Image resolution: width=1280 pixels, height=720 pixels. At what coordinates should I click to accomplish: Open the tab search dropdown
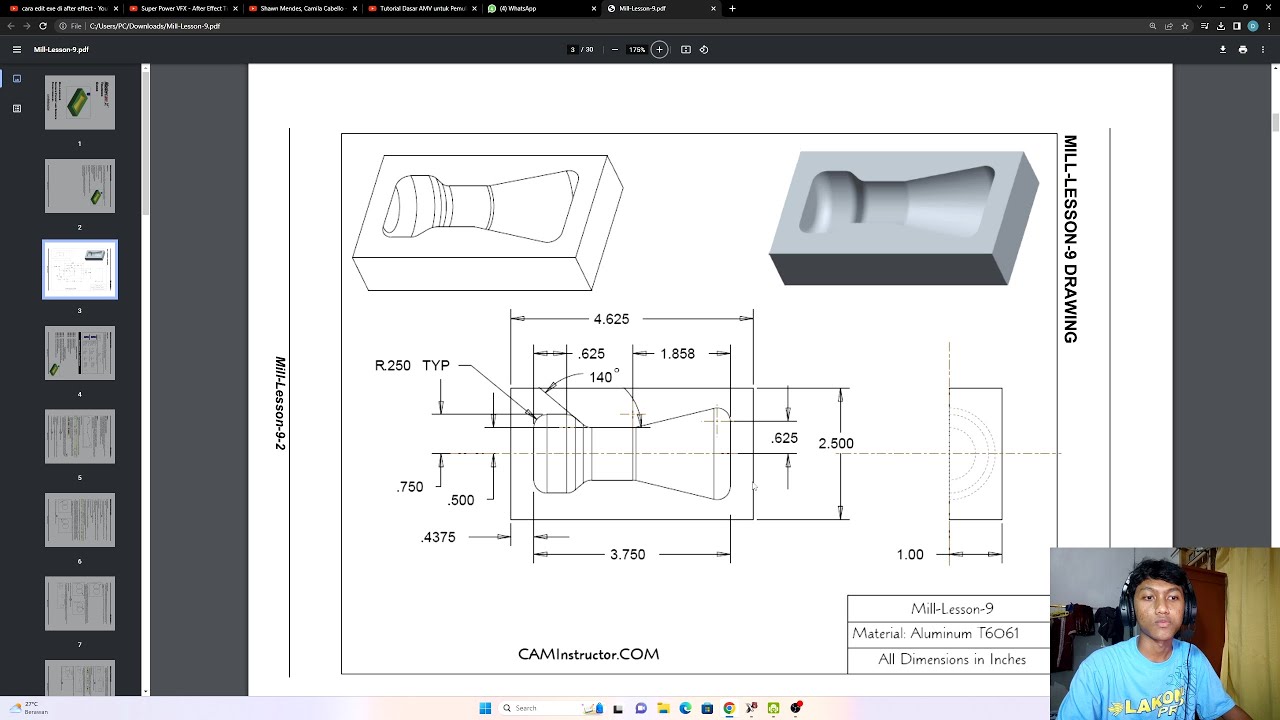(1199, 8)
